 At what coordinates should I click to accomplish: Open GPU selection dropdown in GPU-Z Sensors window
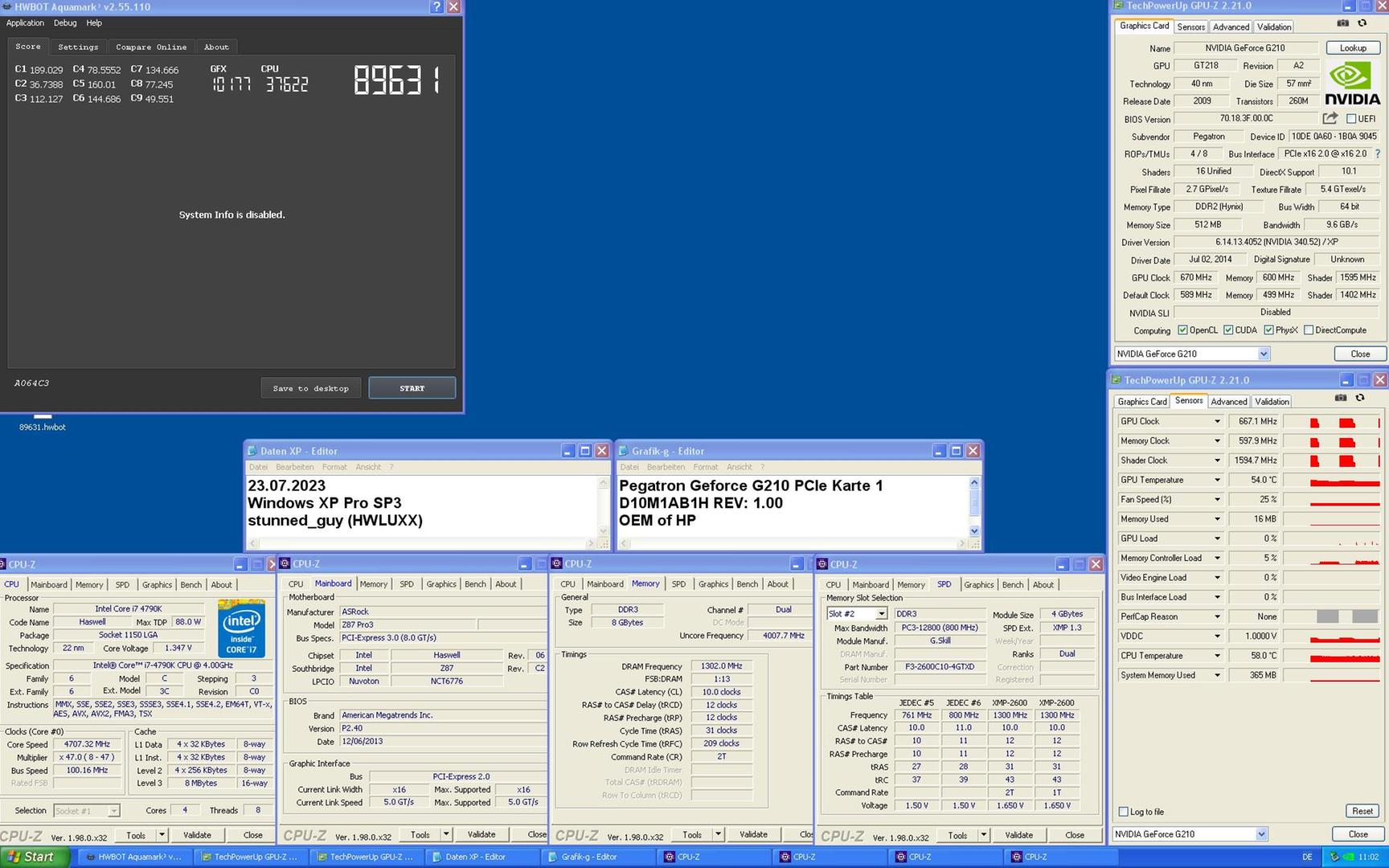point(1261,834)
